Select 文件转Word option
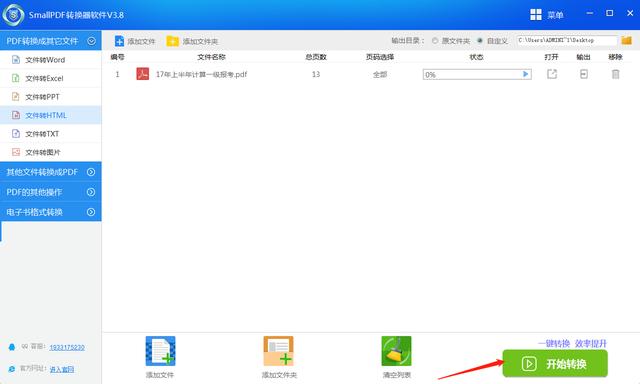The height and width of the screenshot is (384, 640). coord(51,60)
